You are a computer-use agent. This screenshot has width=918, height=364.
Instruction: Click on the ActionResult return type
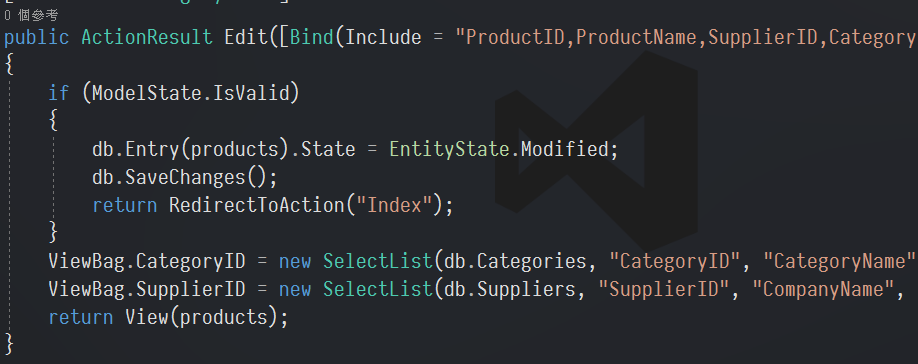(146, 37)
